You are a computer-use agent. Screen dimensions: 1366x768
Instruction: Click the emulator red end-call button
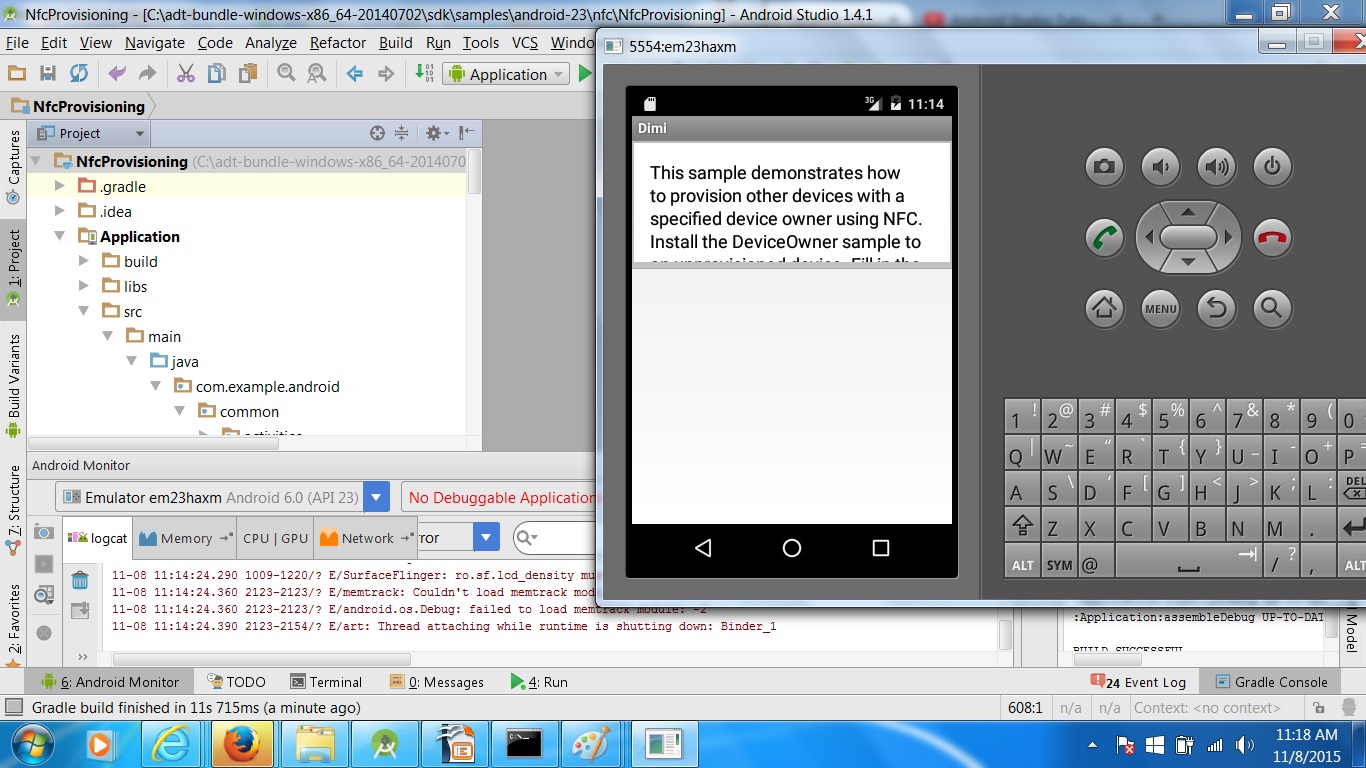coord(1272,238)
